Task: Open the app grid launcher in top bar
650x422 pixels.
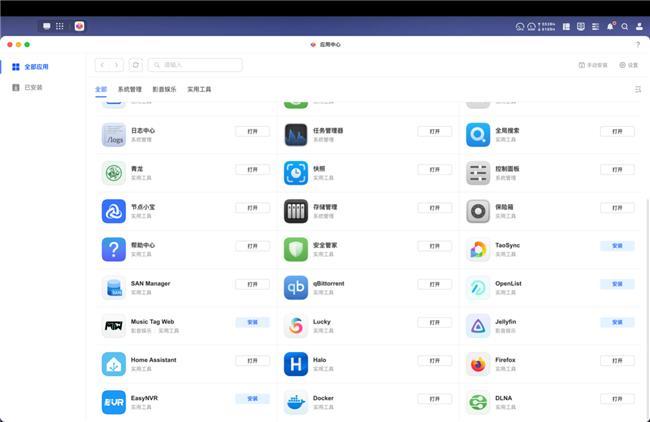Action: 60,26
